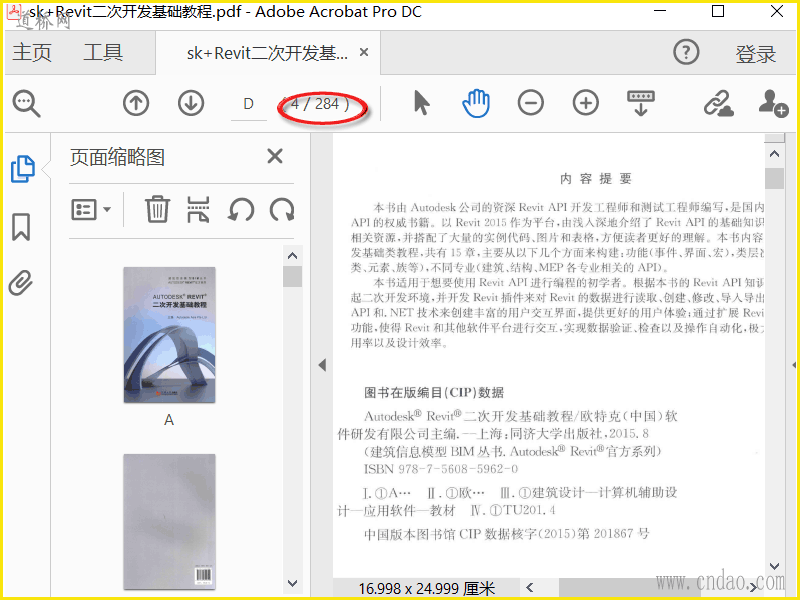The height and width of the screenshot is (600, 800).
Task: Open the Help question mark icon
Action: point(686,52)
